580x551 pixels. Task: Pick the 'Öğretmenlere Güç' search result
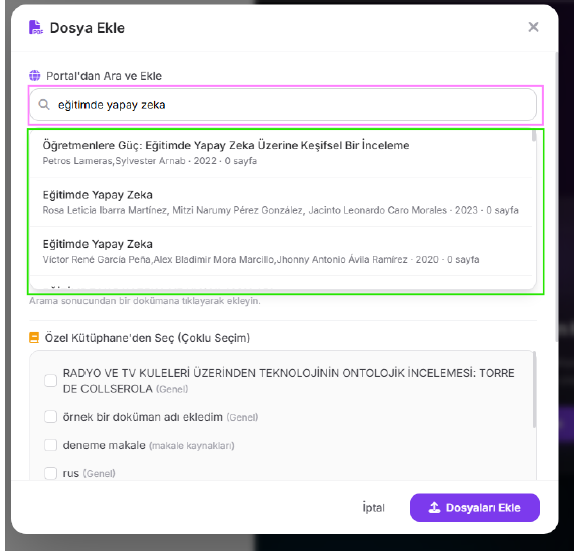coord(281,153)
